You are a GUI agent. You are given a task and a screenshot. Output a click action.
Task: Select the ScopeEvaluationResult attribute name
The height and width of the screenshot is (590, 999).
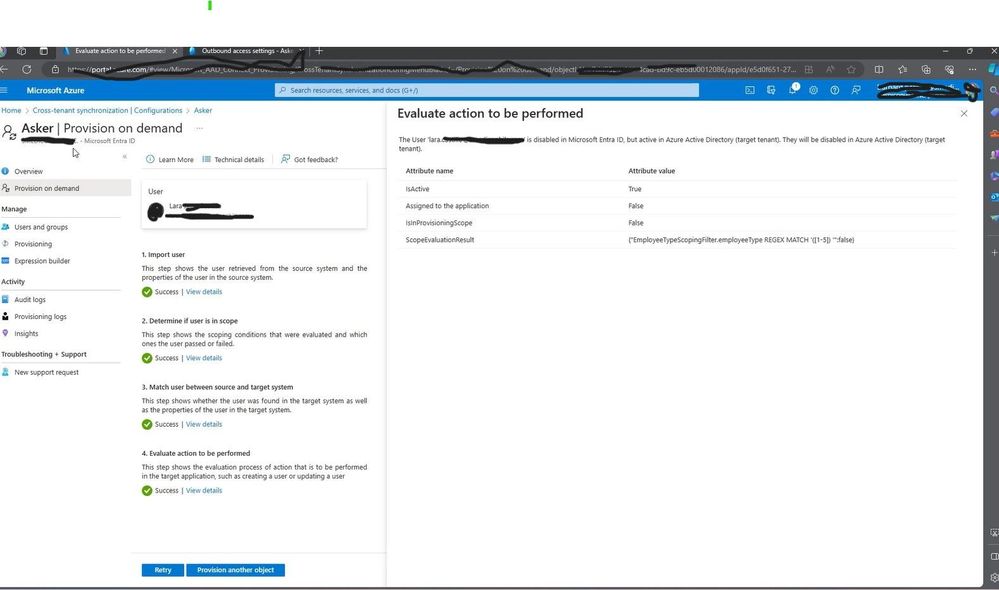tap(440, 240)
